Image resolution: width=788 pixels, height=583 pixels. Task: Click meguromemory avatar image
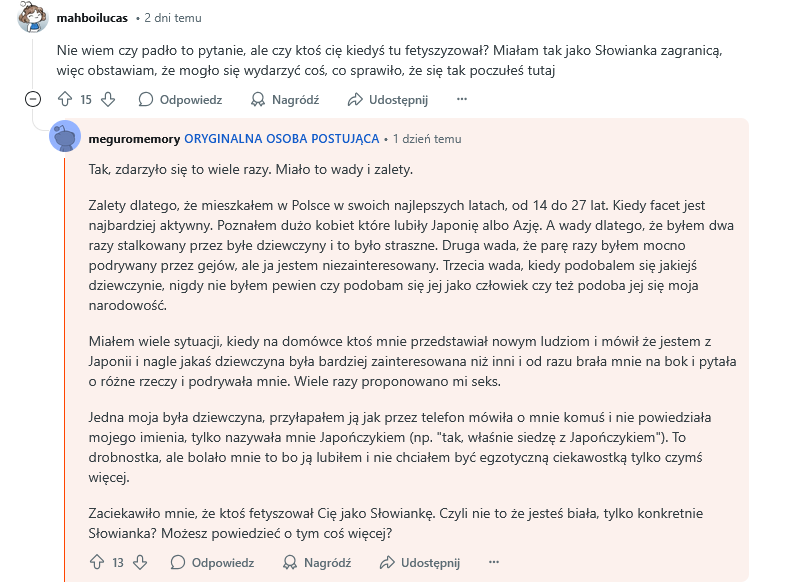65,137
